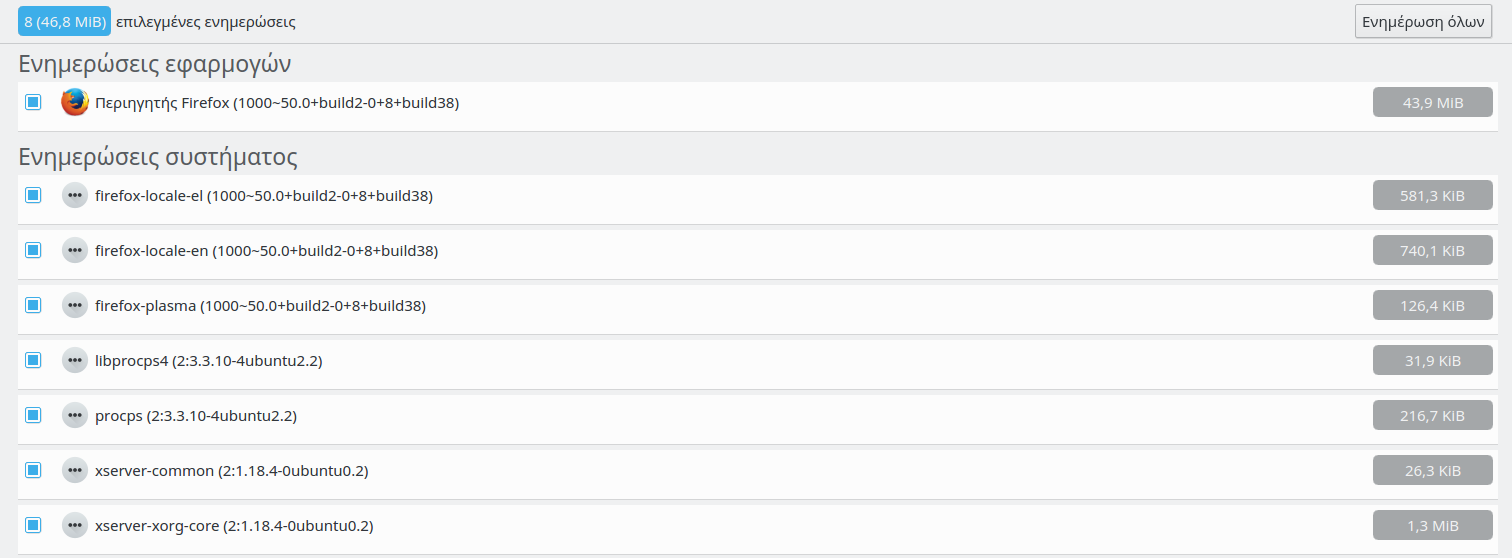Select the firefox-plasma update row text

click(x=260, y=306)
